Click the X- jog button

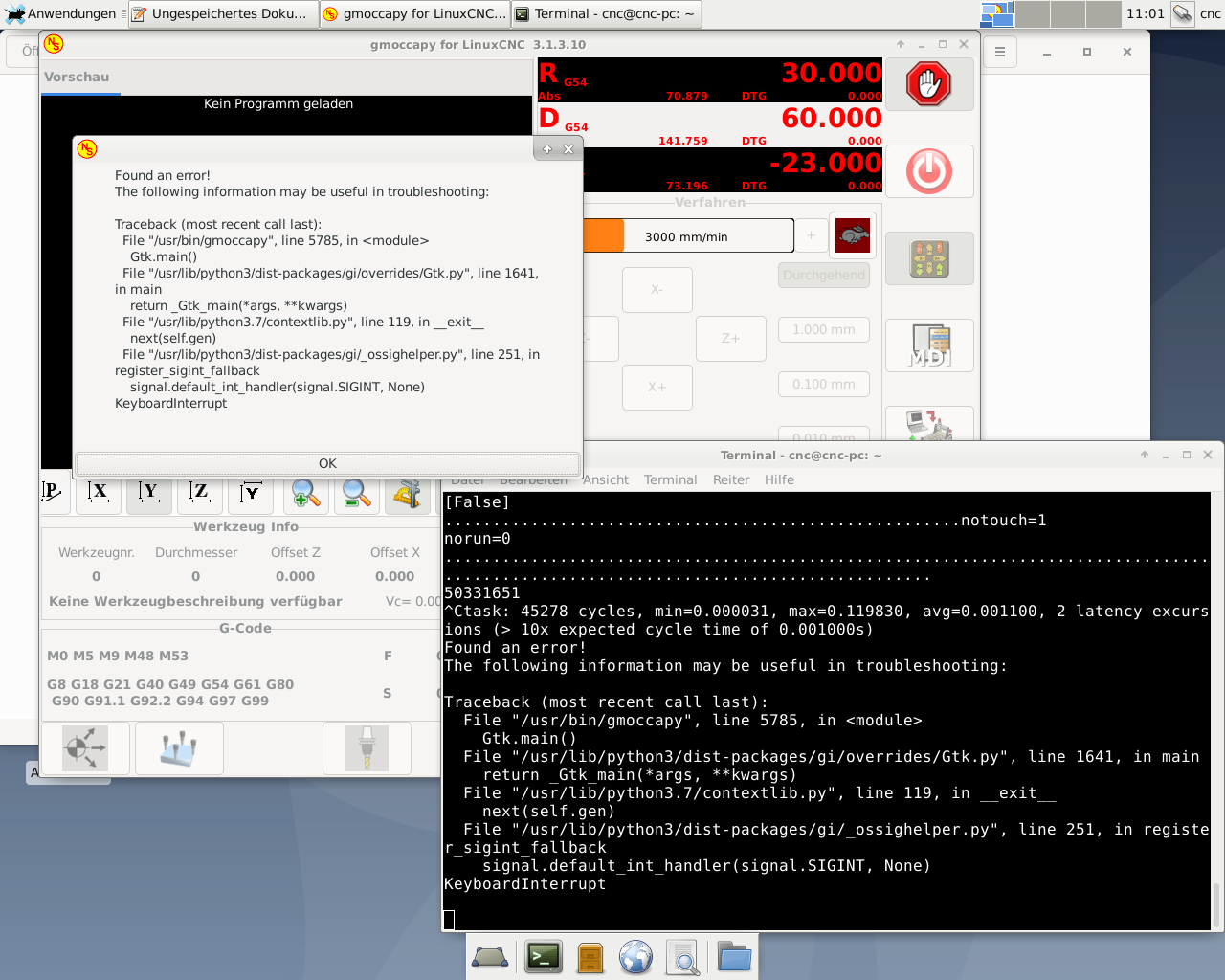tap(657, 289)
